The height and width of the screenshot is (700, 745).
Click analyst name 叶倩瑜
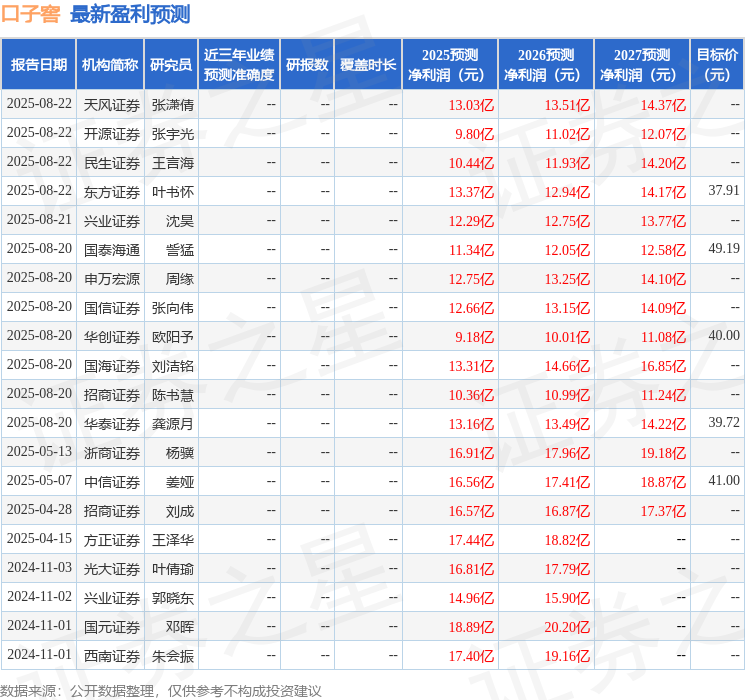[x=172, y=569]
